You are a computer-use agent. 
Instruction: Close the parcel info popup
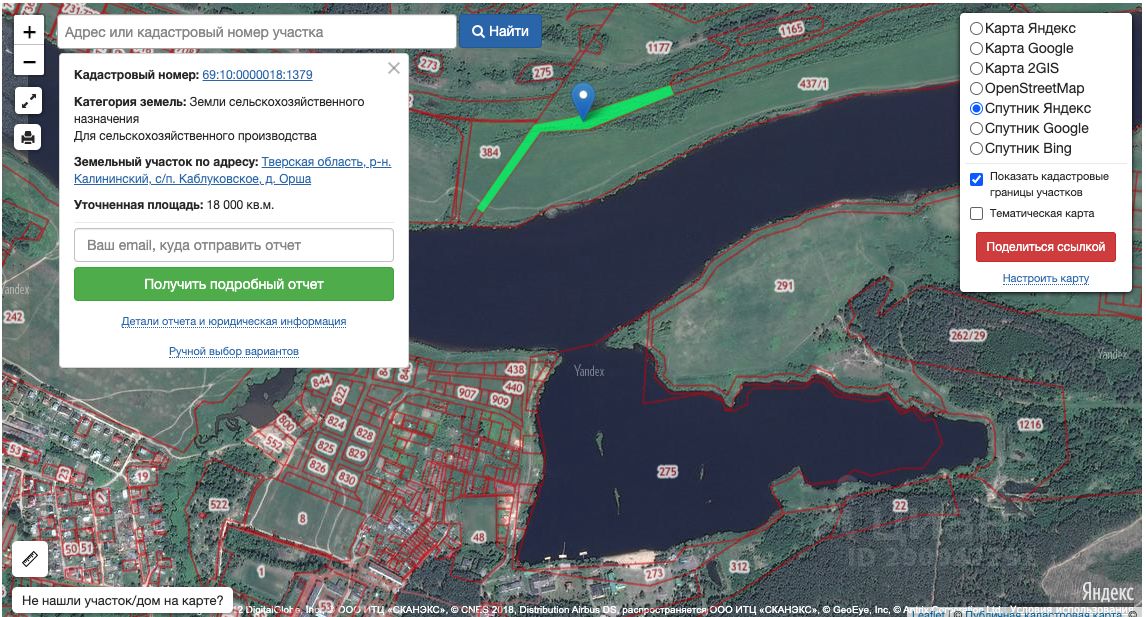(x=394, y=68)
